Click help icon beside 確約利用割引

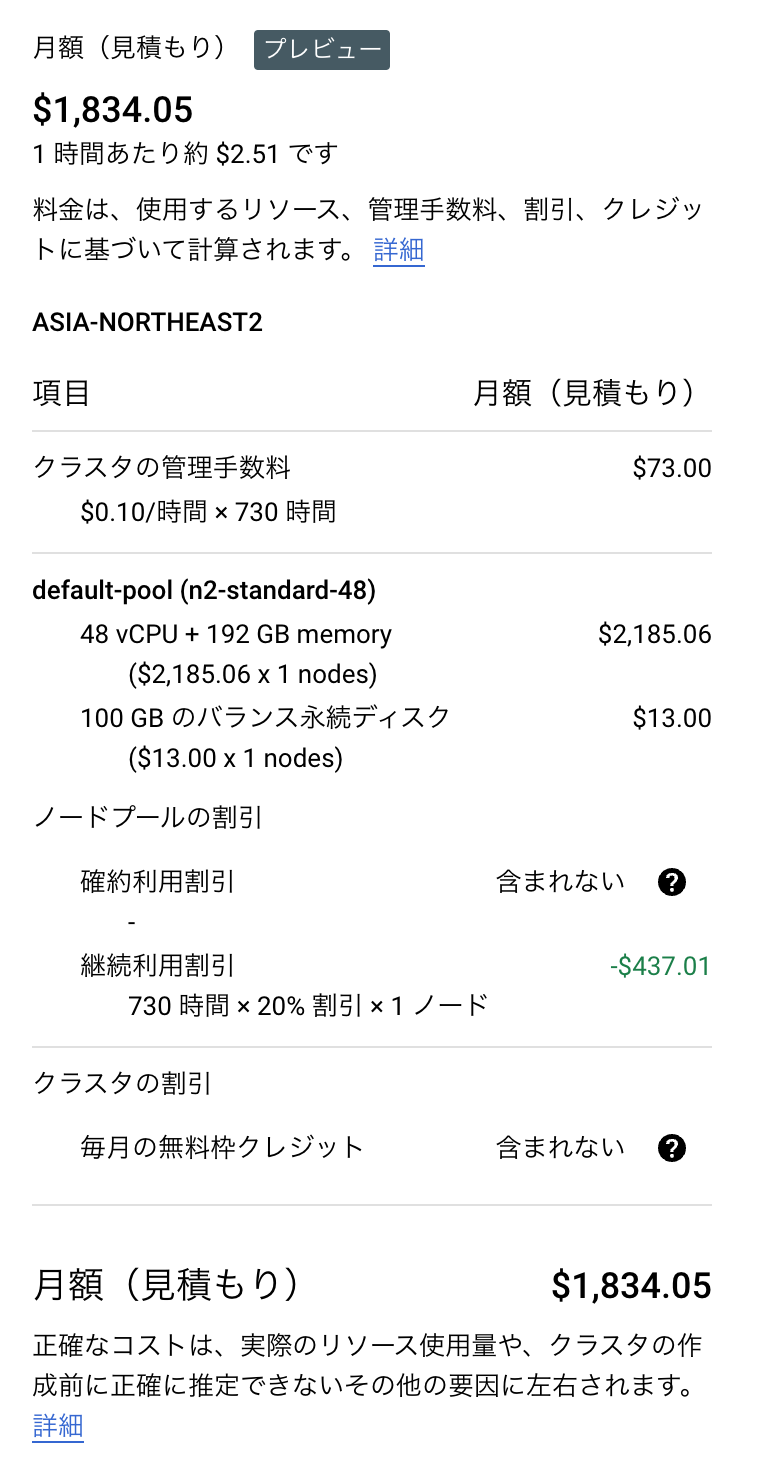[x=672, y=882]
